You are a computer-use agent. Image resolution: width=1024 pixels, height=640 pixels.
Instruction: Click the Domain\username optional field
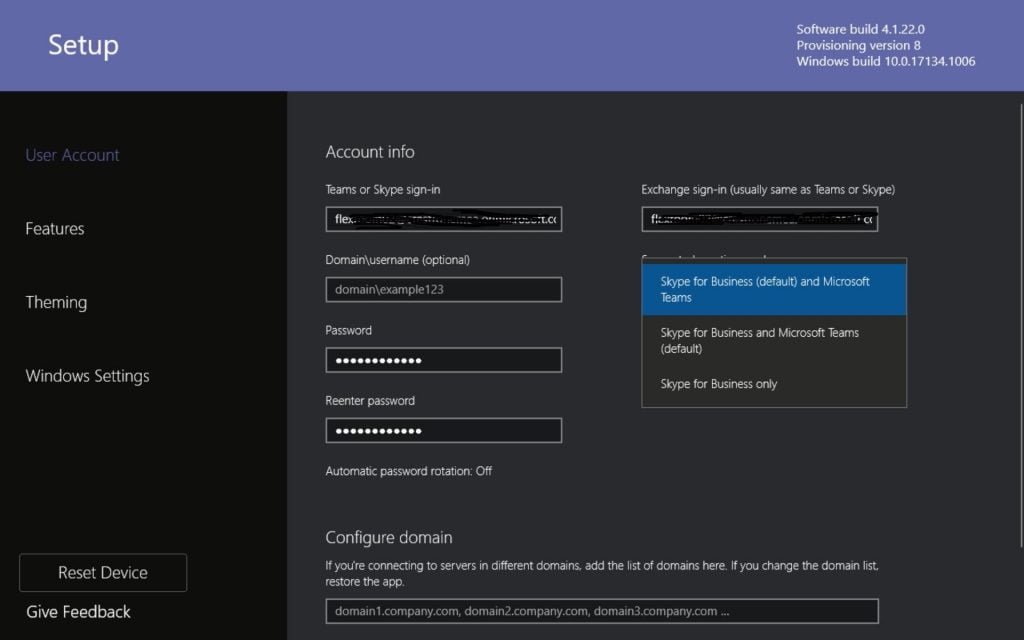click(x=443, y=289)
